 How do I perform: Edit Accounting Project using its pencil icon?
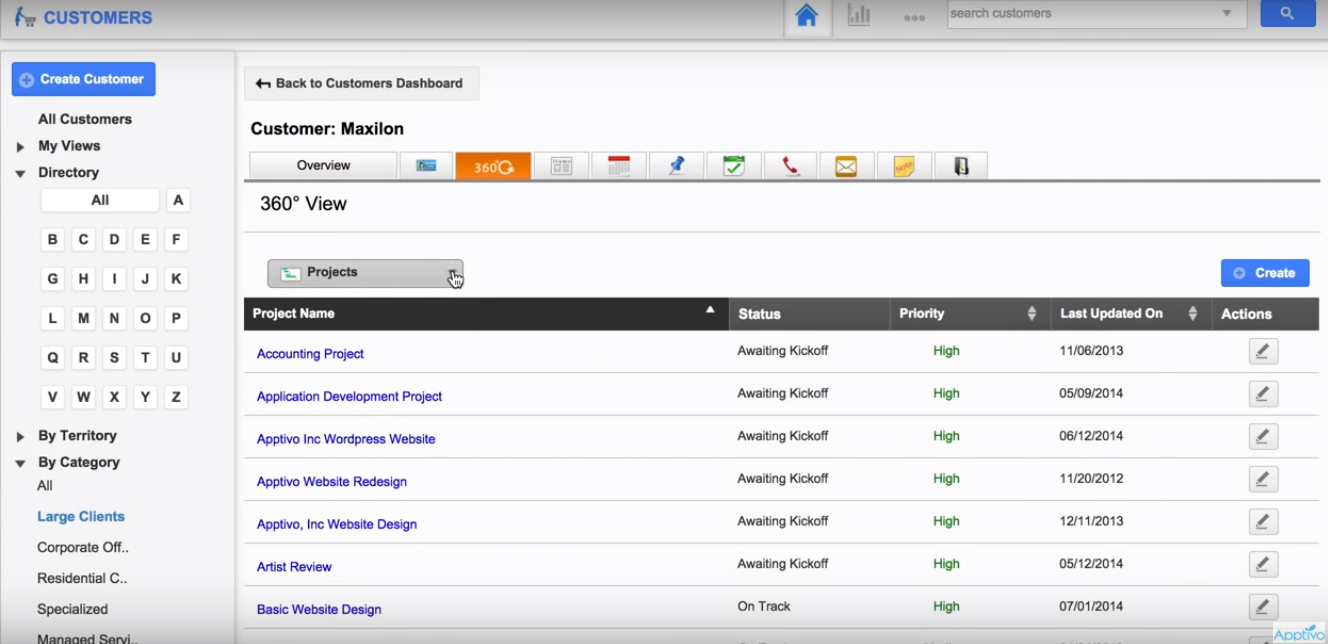[1262, 350]
